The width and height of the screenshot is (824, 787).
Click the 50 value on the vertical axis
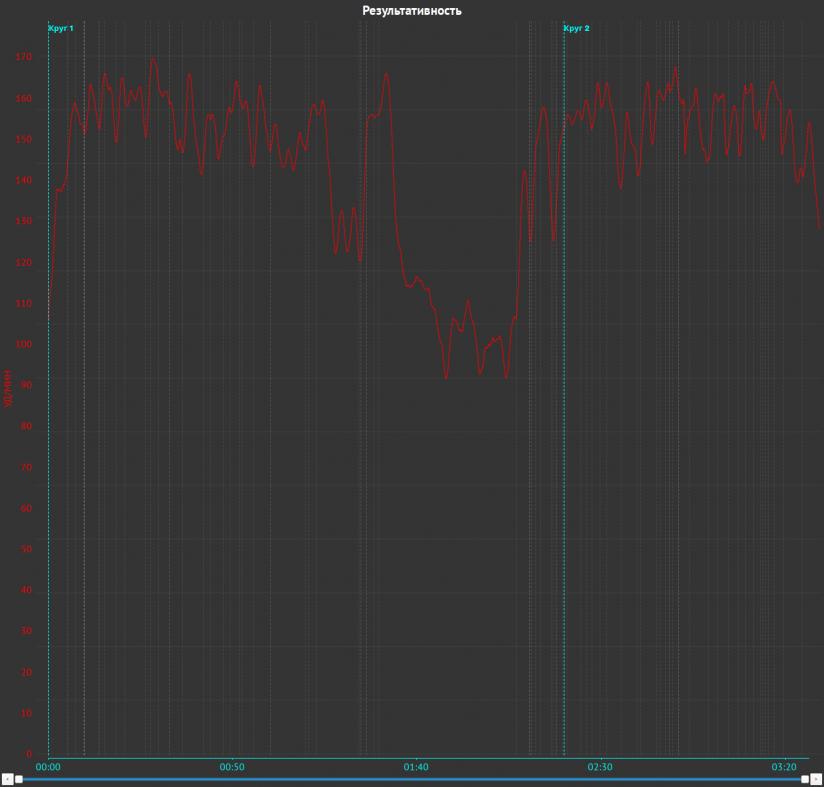coord(26,550)
